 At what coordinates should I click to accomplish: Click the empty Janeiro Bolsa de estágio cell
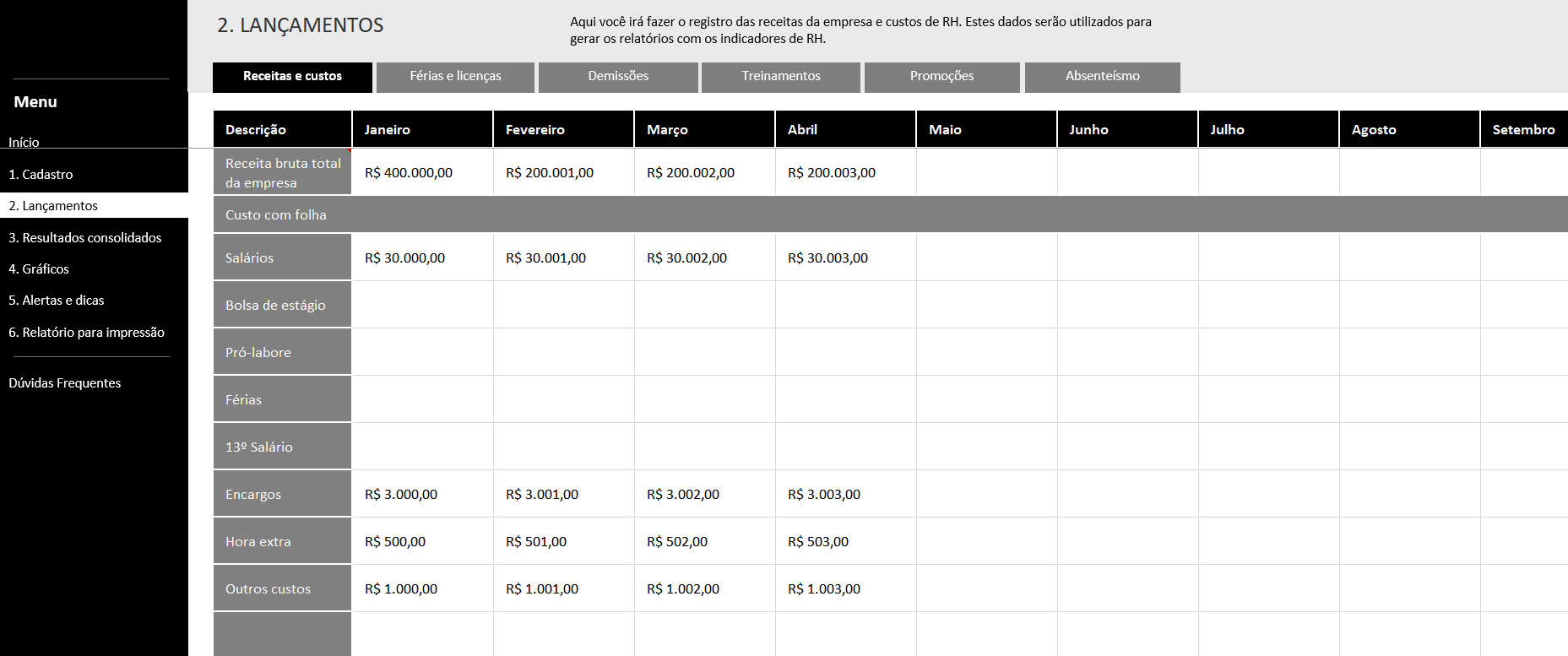coord(422,306)
